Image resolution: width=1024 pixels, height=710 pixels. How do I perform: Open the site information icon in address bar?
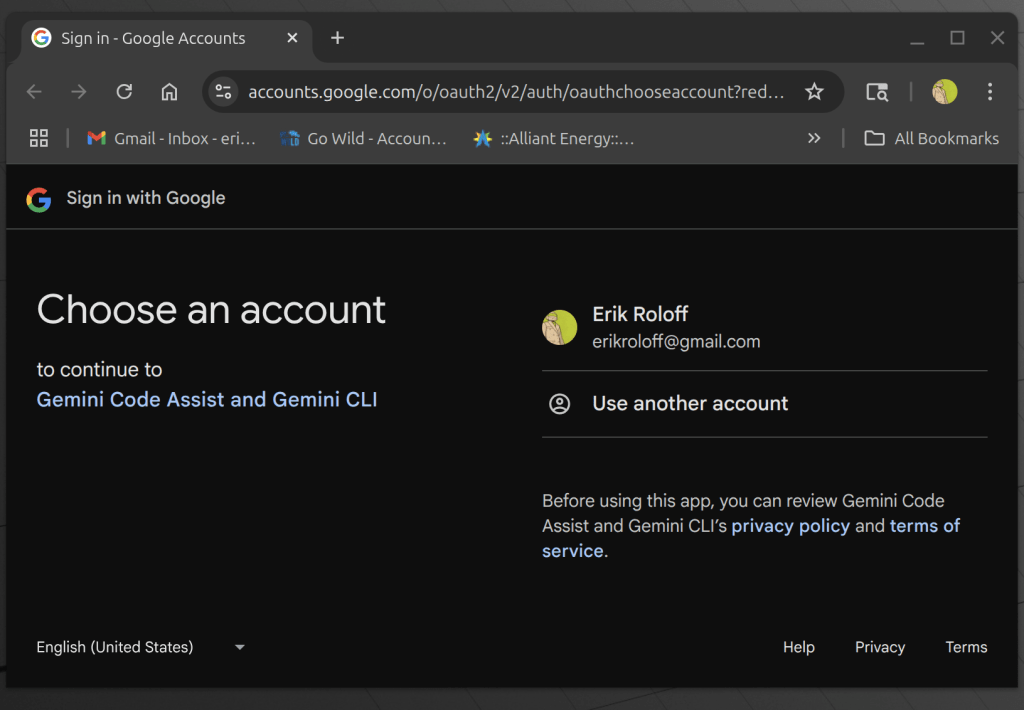pyautogui.click(x=223, y=92)
